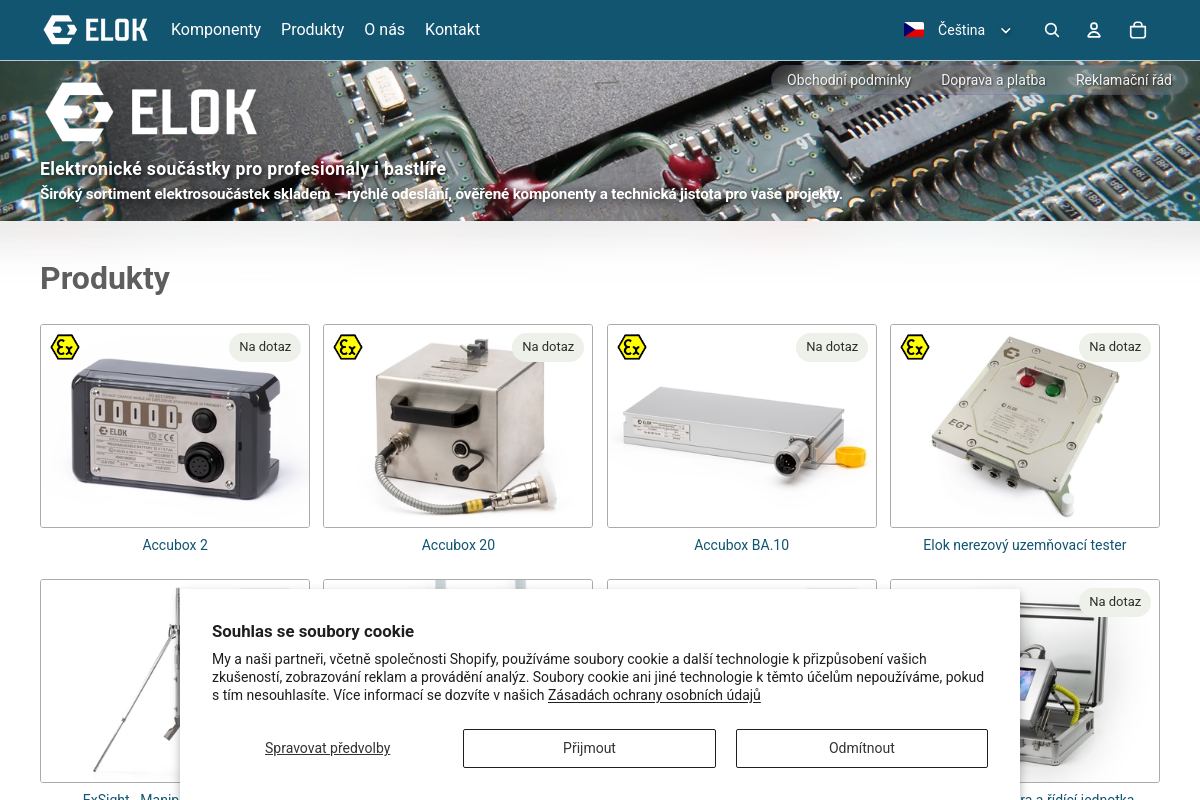Image resolution: width=1200 pixels, height=800 pixels.
Task: Click the Na dotaz badge on Accubox 2
Action: pos(265,347)
